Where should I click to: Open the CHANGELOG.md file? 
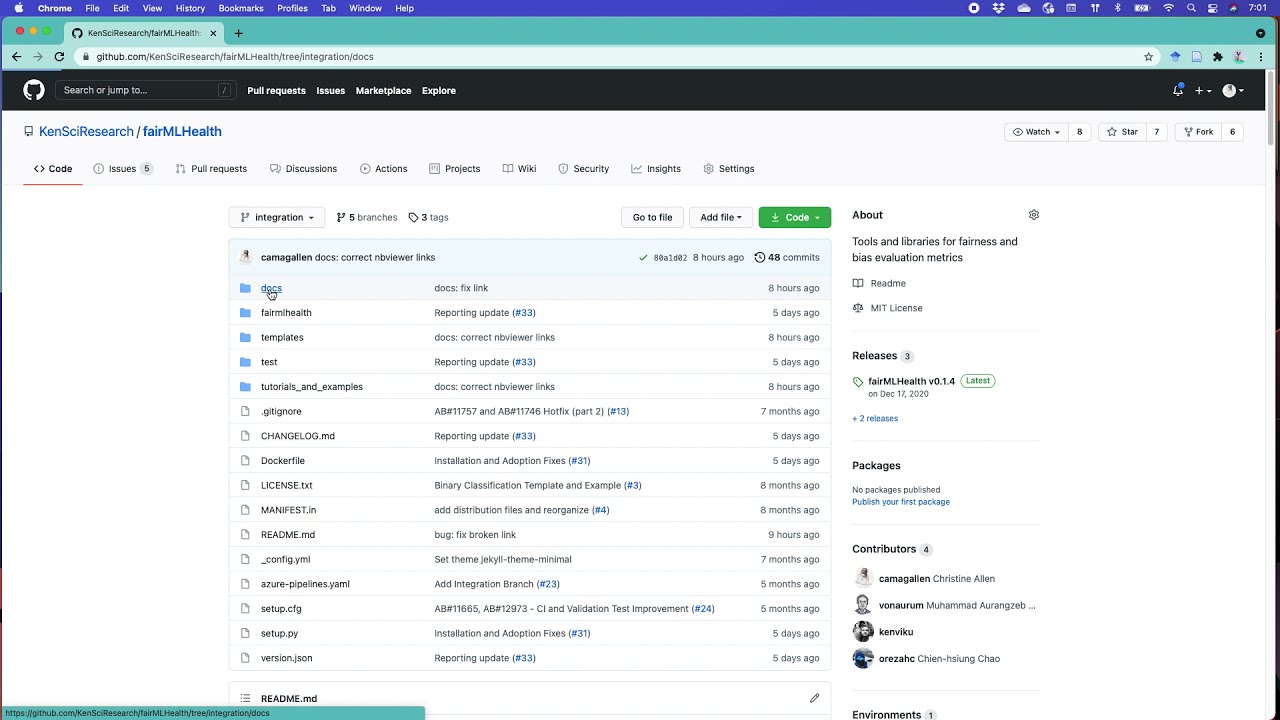click(x=298, y=436)
